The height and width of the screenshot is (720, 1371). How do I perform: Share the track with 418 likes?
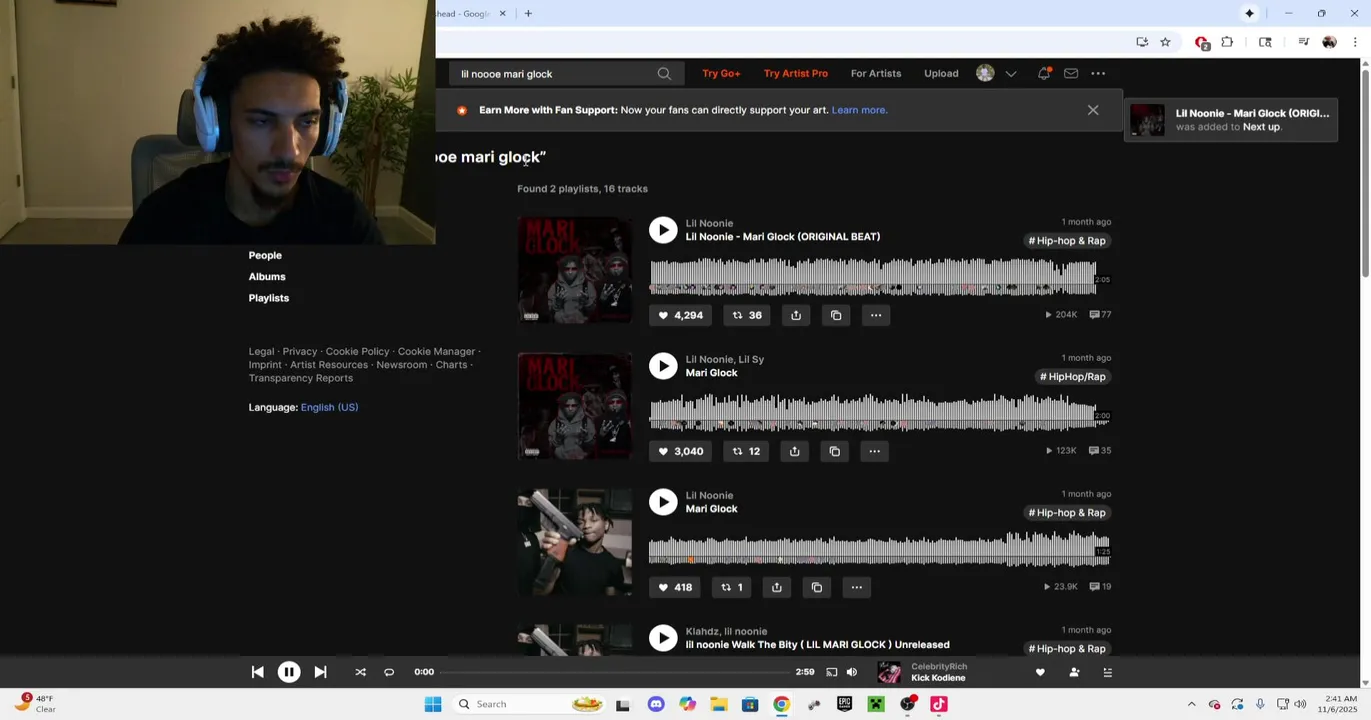pos(777,587)
